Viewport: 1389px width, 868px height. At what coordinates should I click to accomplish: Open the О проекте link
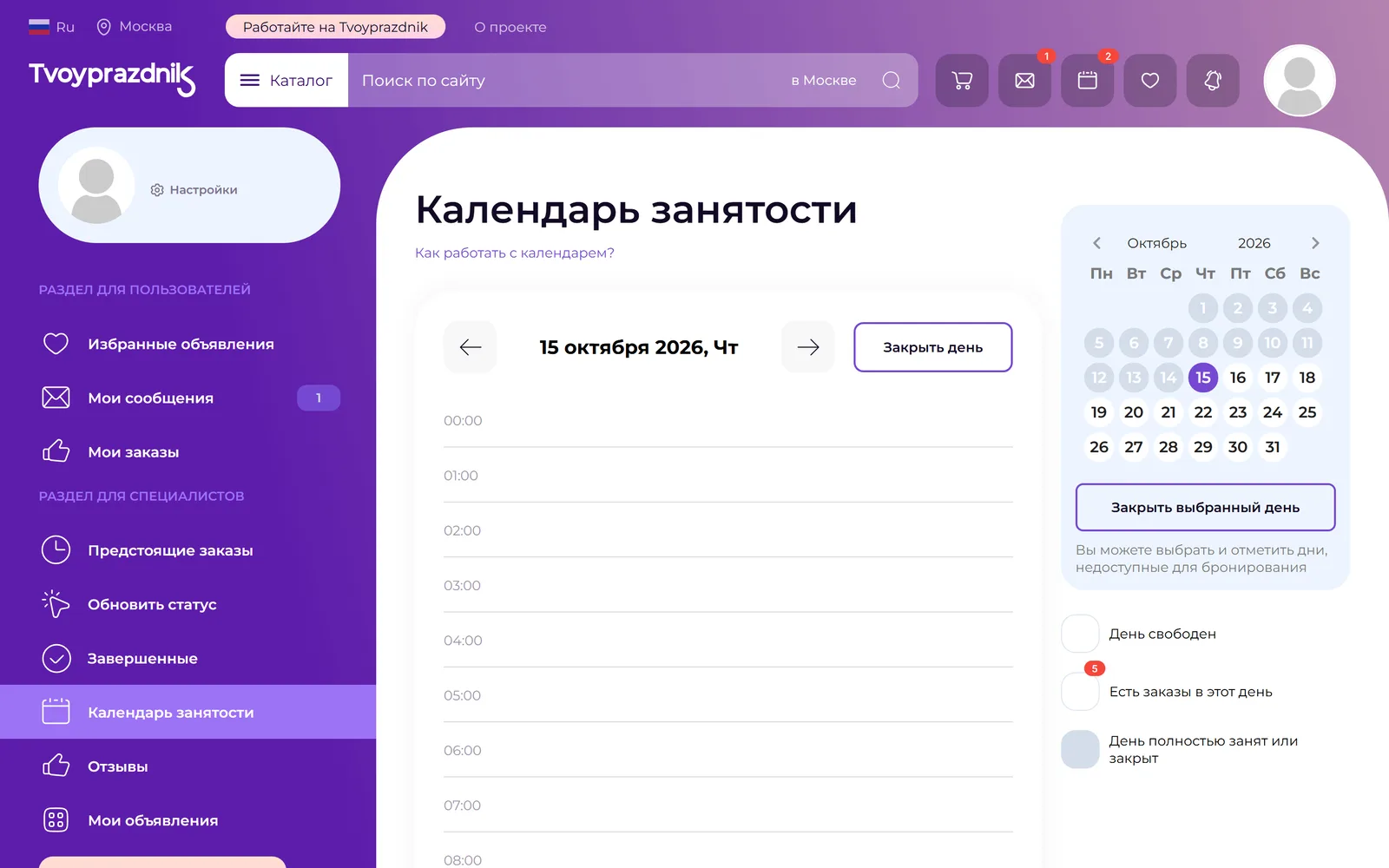click(510, 27)
